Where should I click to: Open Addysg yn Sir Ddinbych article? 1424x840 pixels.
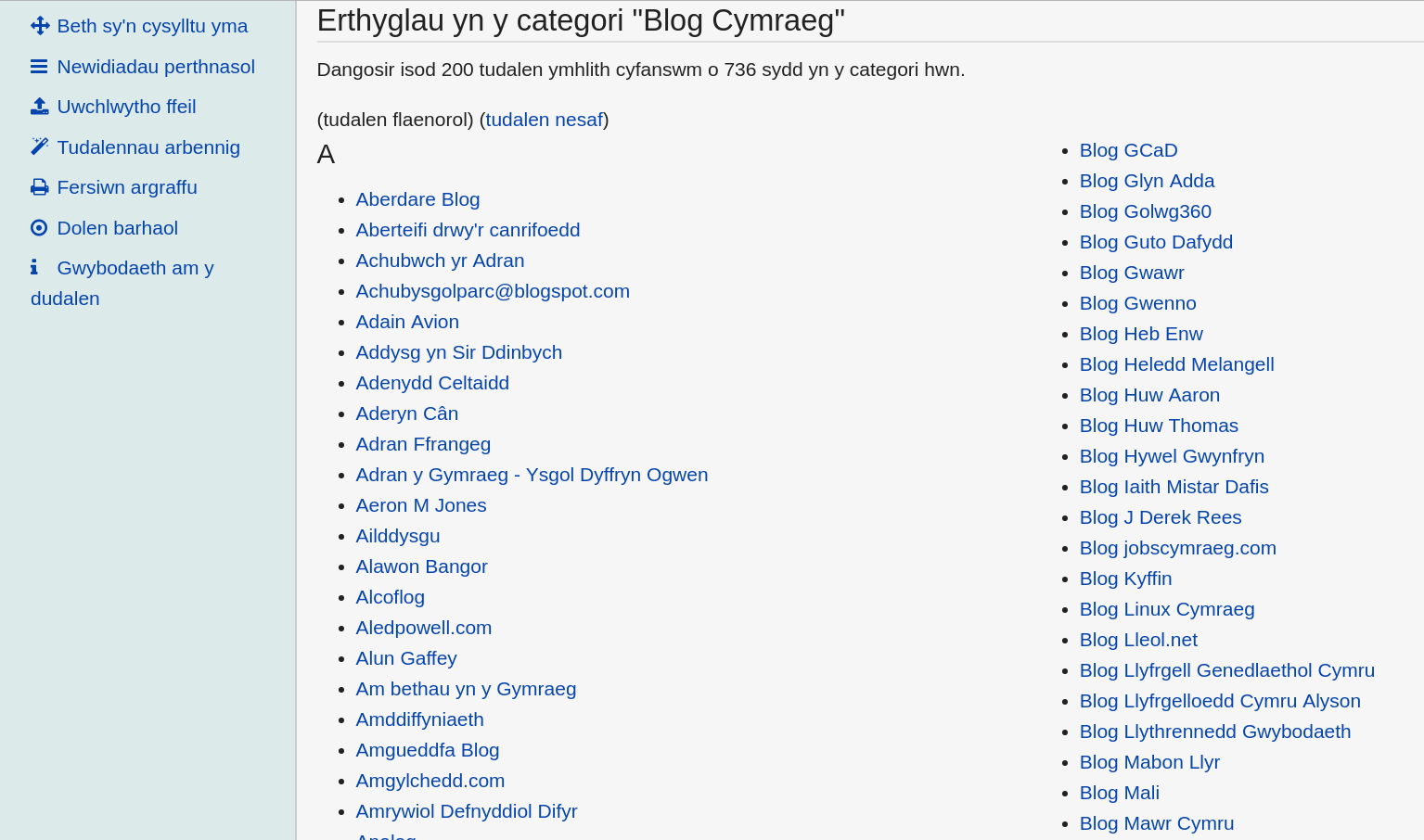click(x=459, y=352)
